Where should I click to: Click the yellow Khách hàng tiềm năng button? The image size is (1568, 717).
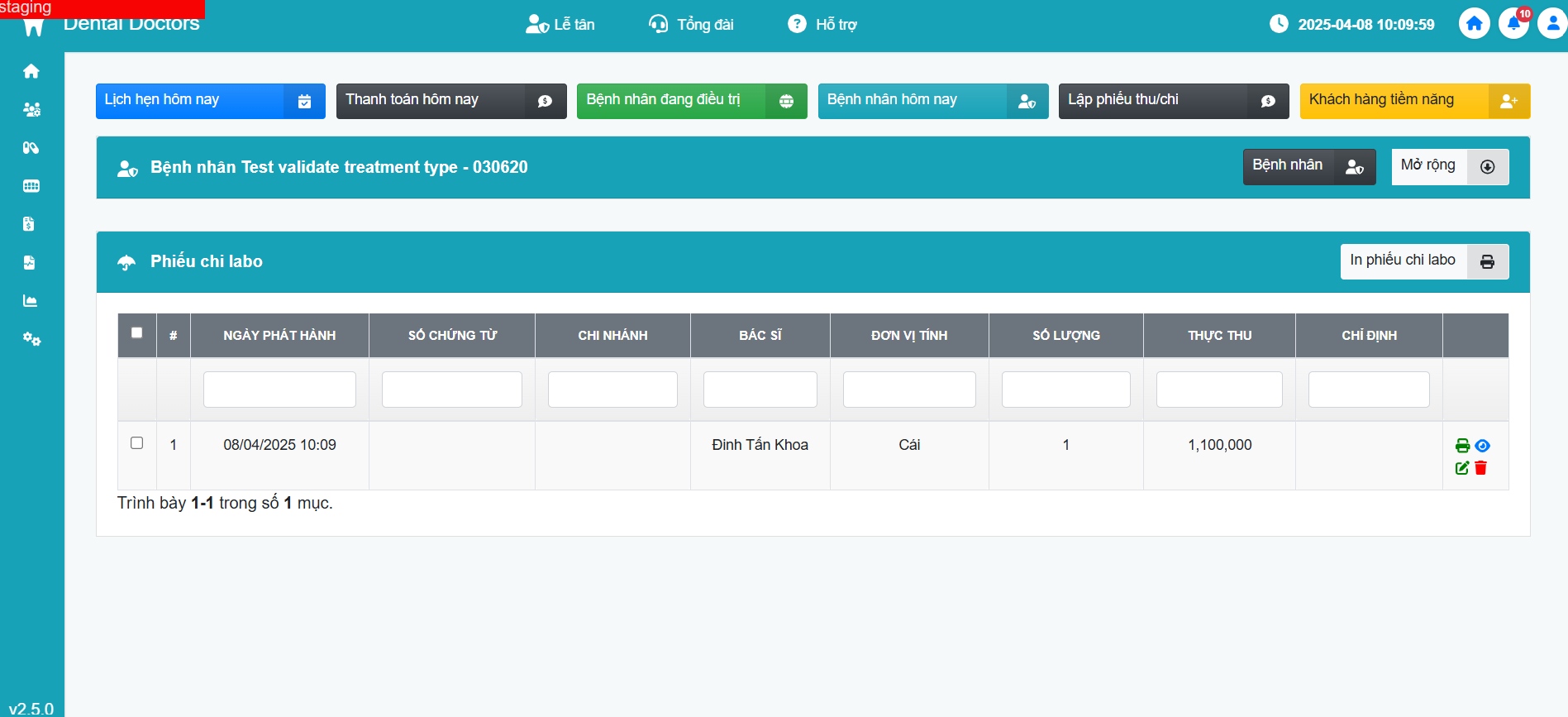1413,101
